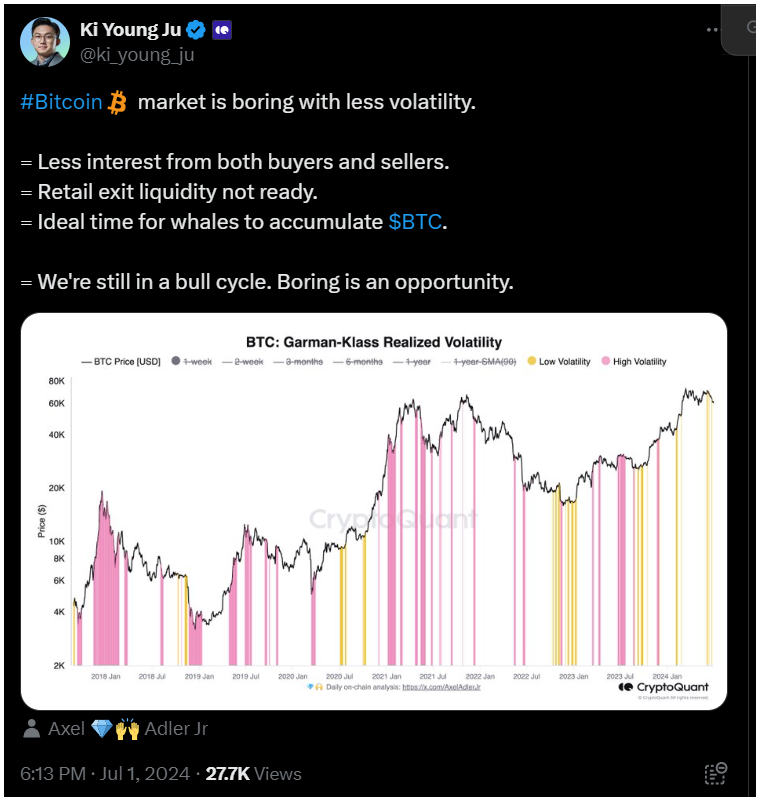Click the blue verified checkmark badge

196,29
